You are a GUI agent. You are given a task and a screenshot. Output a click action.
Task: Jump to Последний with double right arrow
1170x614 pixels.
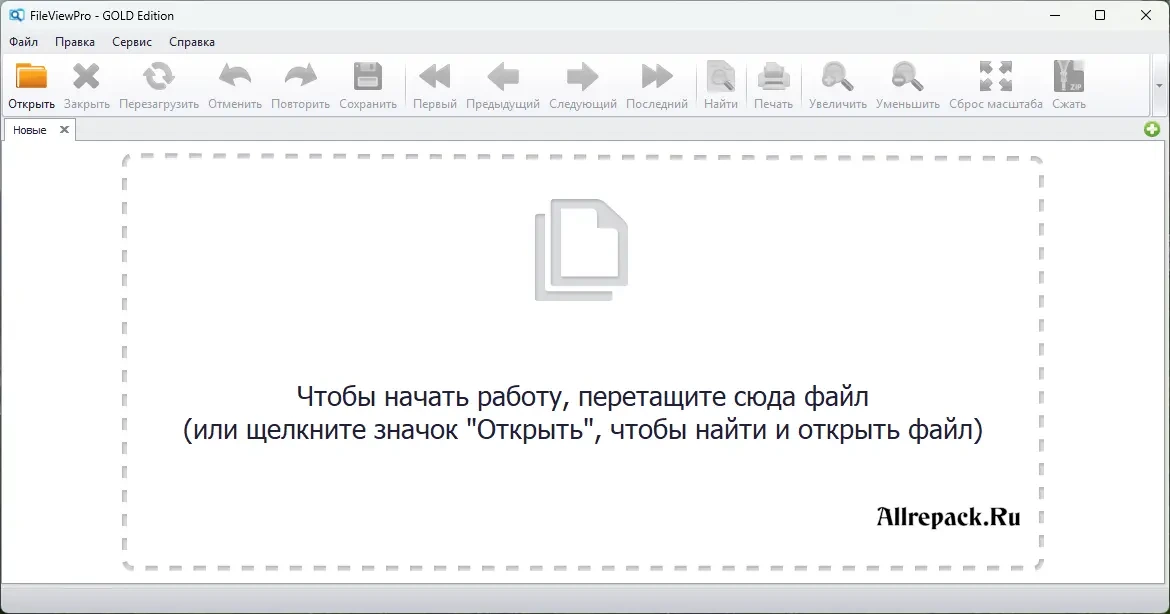657,76
